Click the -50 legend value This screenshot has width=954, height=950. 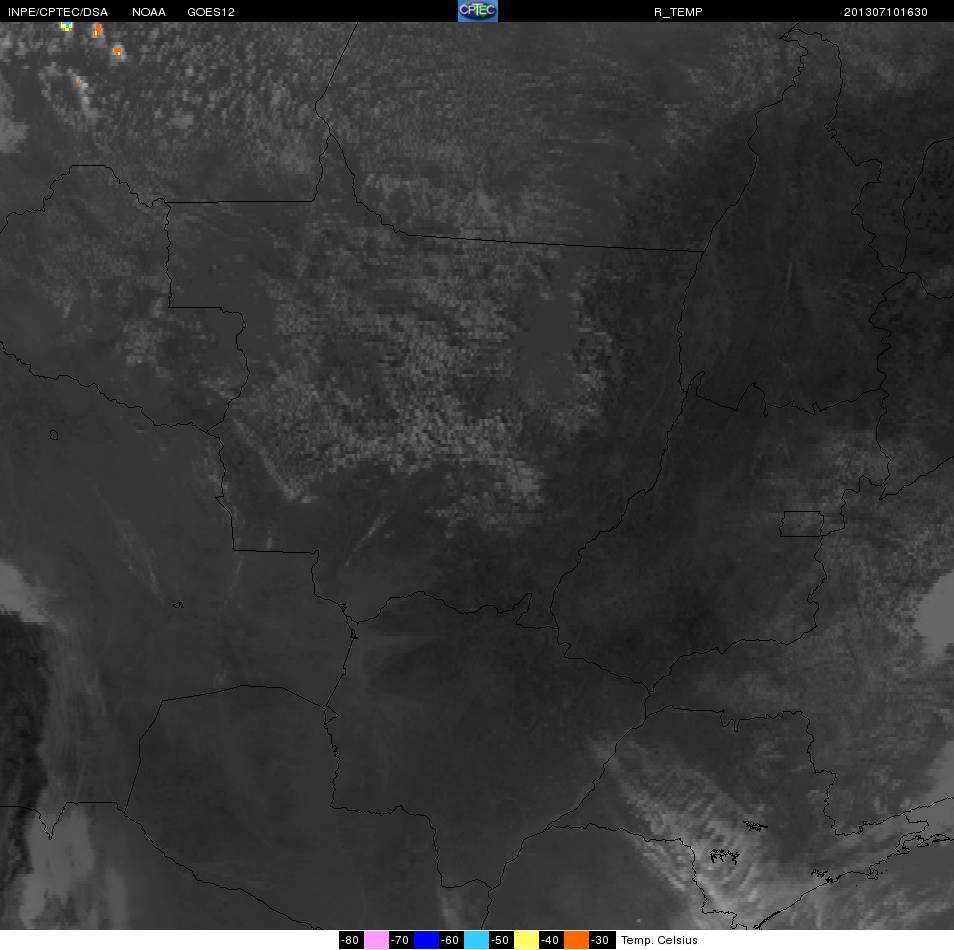click(x=501, y=940)
